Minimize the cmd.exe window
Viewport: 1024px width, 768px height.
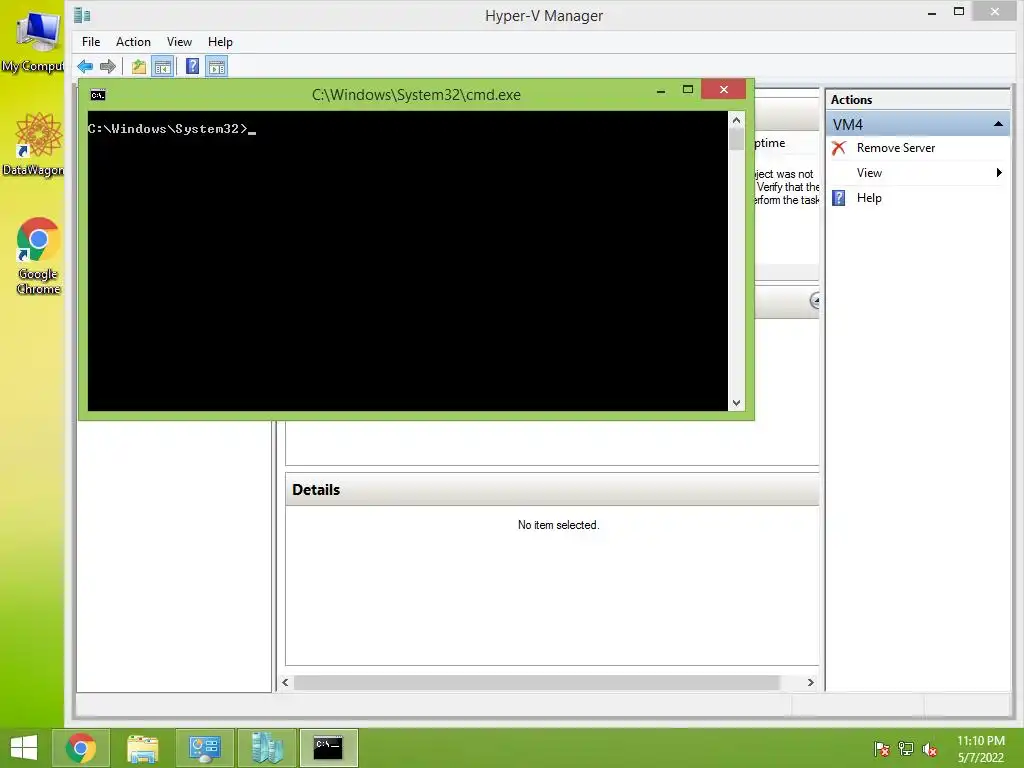tap(661, 90)
